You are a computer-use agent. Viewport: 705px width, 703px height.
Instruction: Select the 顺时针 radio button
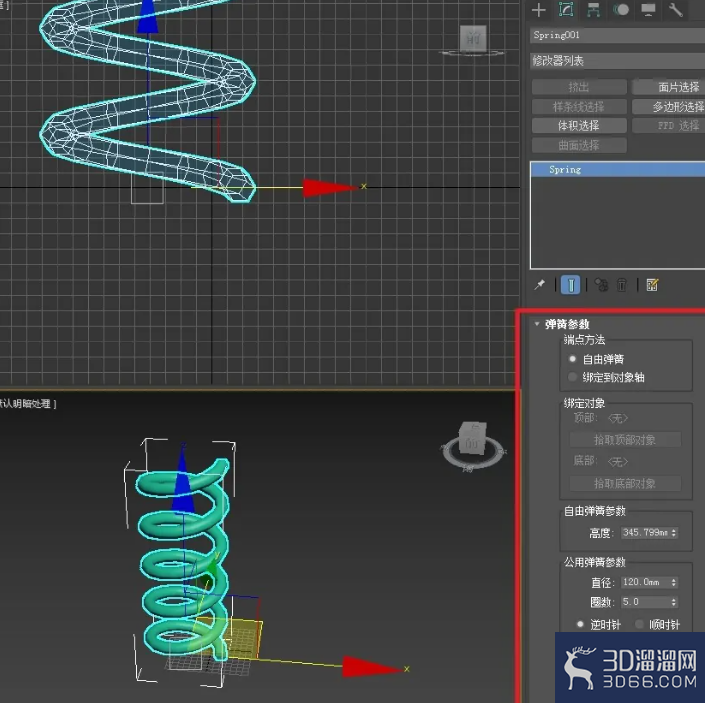pyautogui.click(x=639, y=624)
